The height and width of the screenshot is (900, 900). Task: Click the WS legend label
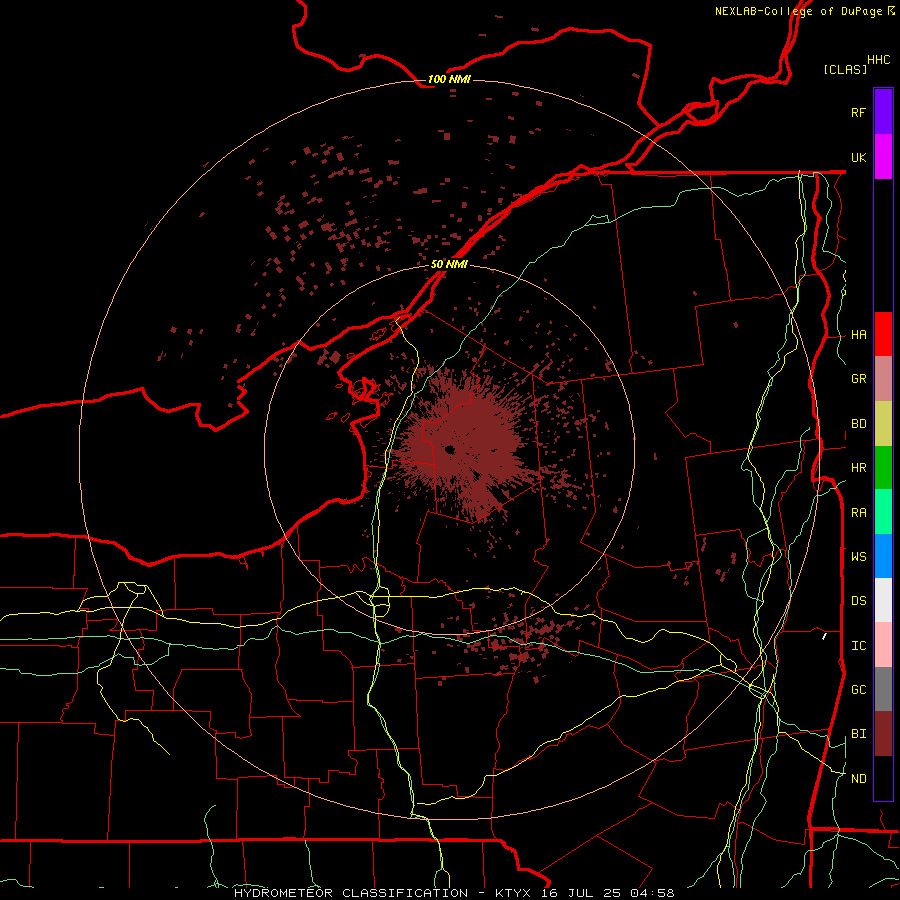click(x=859, y=556)
